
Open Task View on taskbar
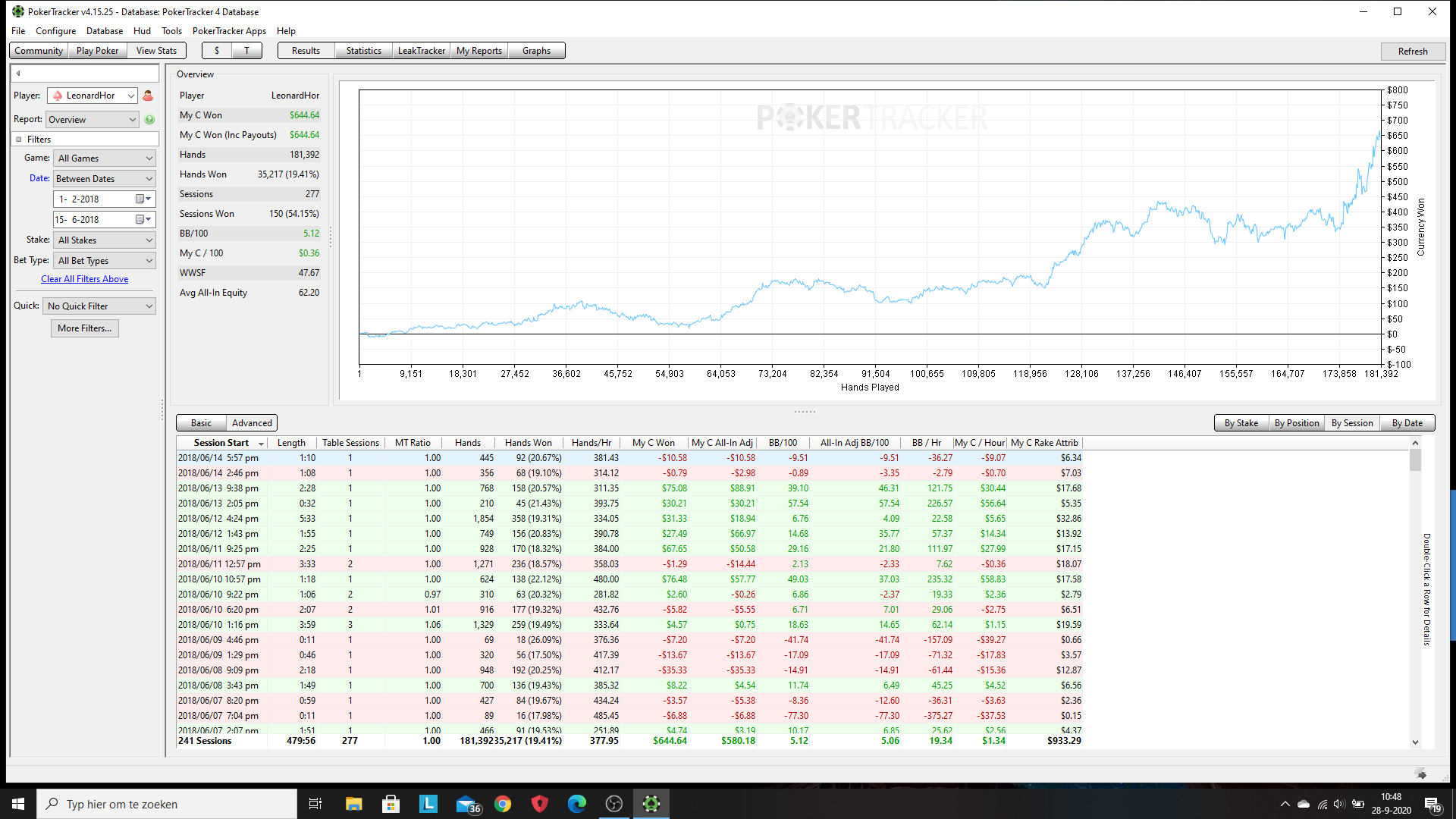click(315, 804)
